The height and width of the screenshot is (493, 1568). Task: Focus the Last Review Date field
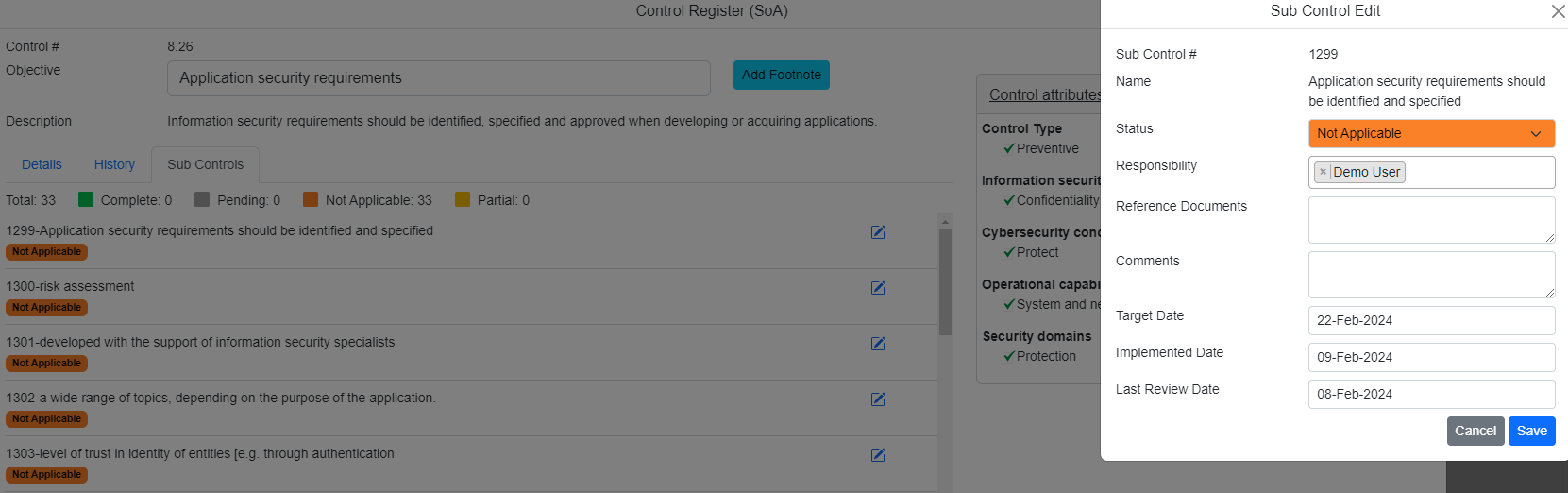pyautogui.click(x=1430, y=394)
